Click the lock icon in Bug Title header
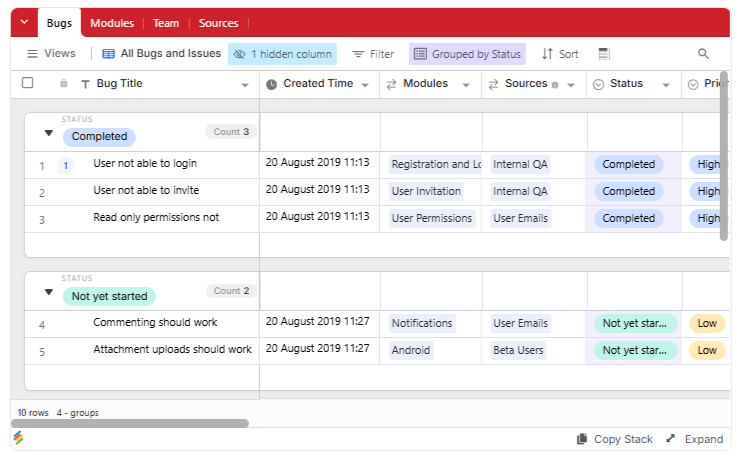The image size is (748, 460). [63, 84]
